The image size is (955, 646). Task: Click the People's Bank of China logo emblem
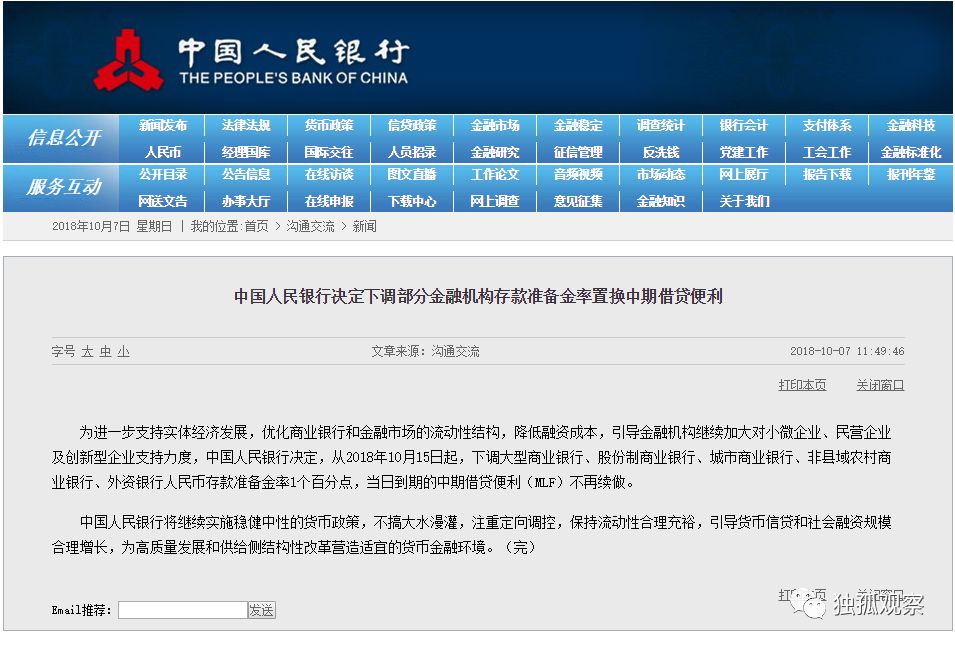128,60
